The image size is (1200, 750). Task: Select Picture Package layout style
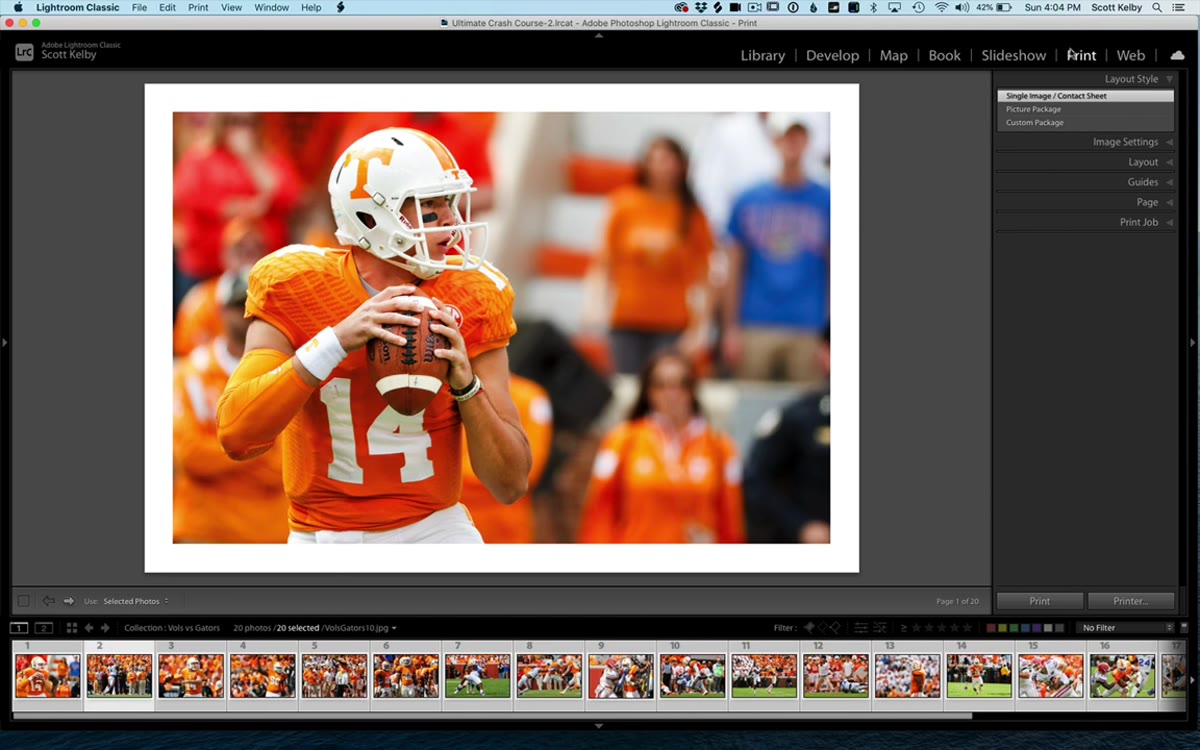(1085, 109)
